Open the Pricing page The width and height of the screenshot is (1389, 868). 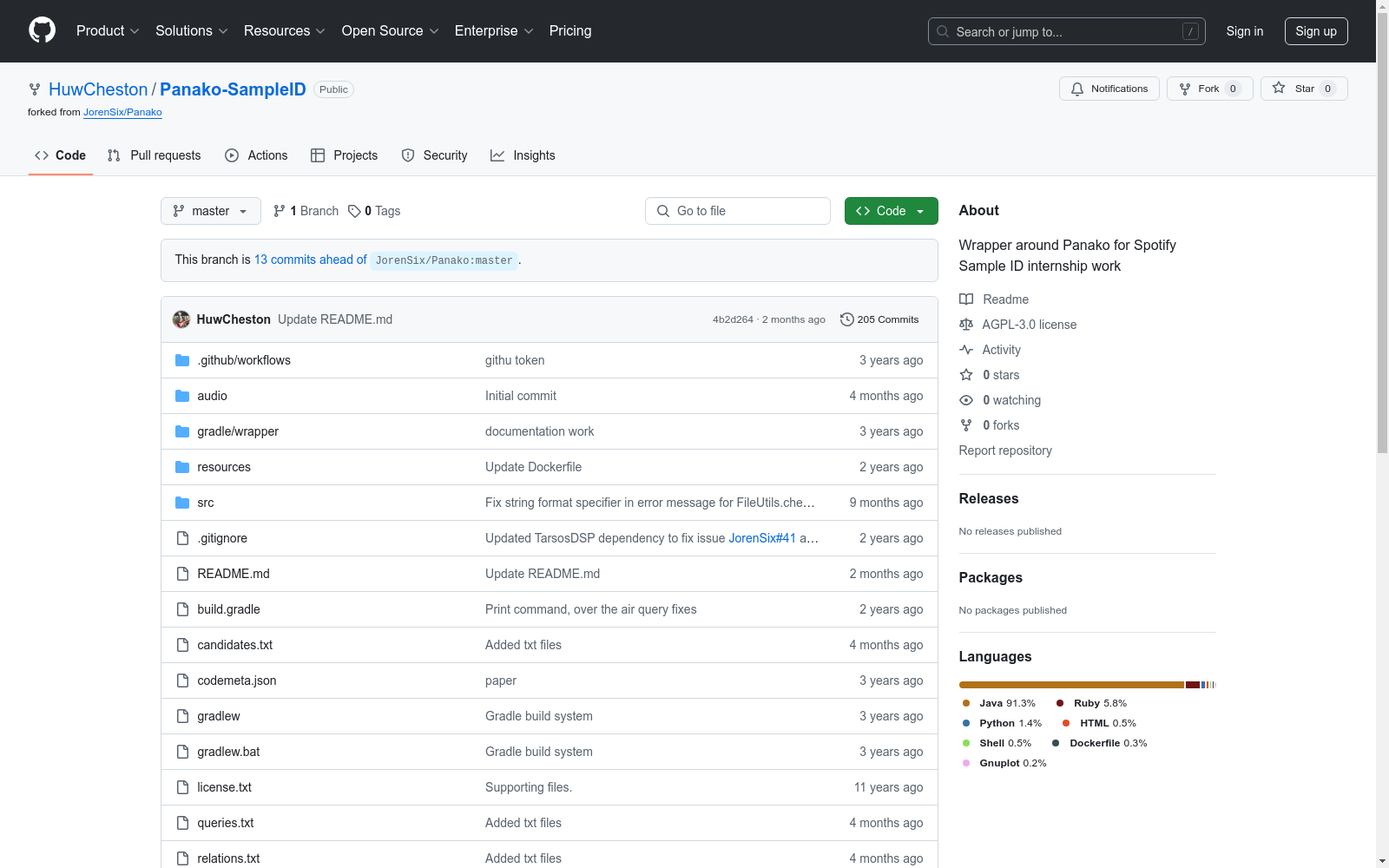coord(570,30)
